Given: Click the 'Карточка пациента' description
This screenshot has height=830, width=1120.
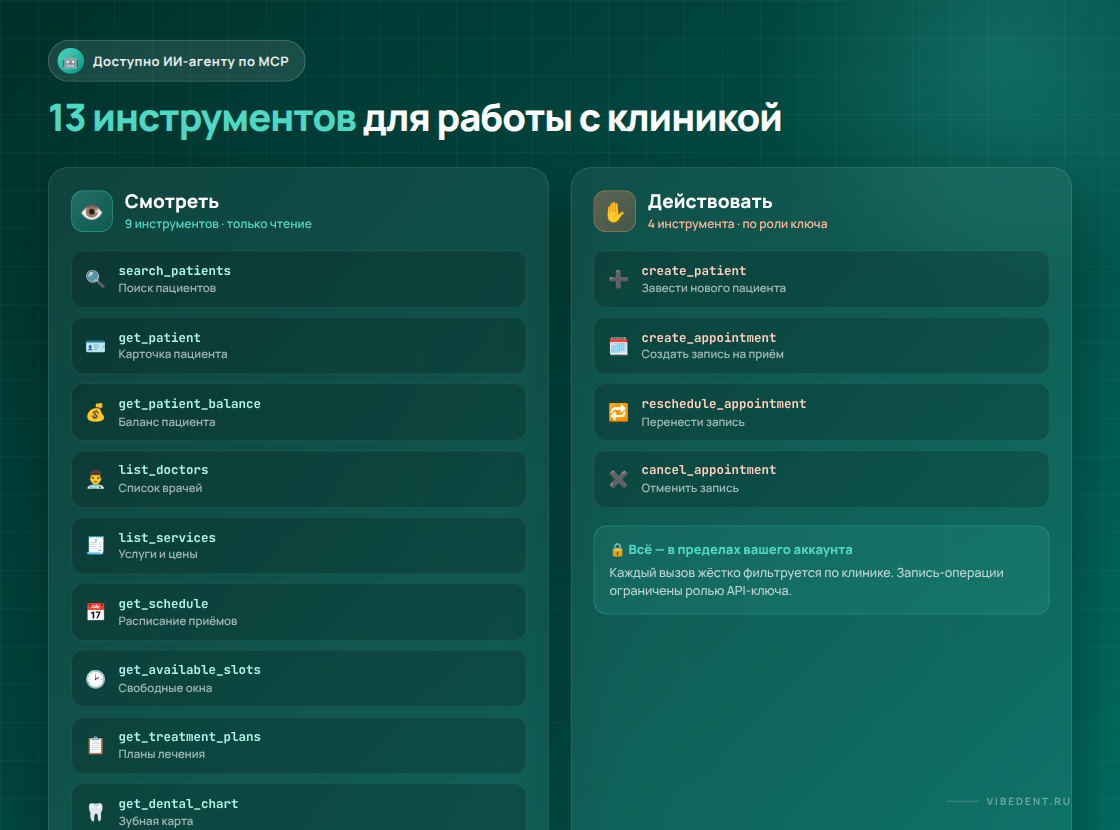Looking at the screenshot, I should [173, 354].
